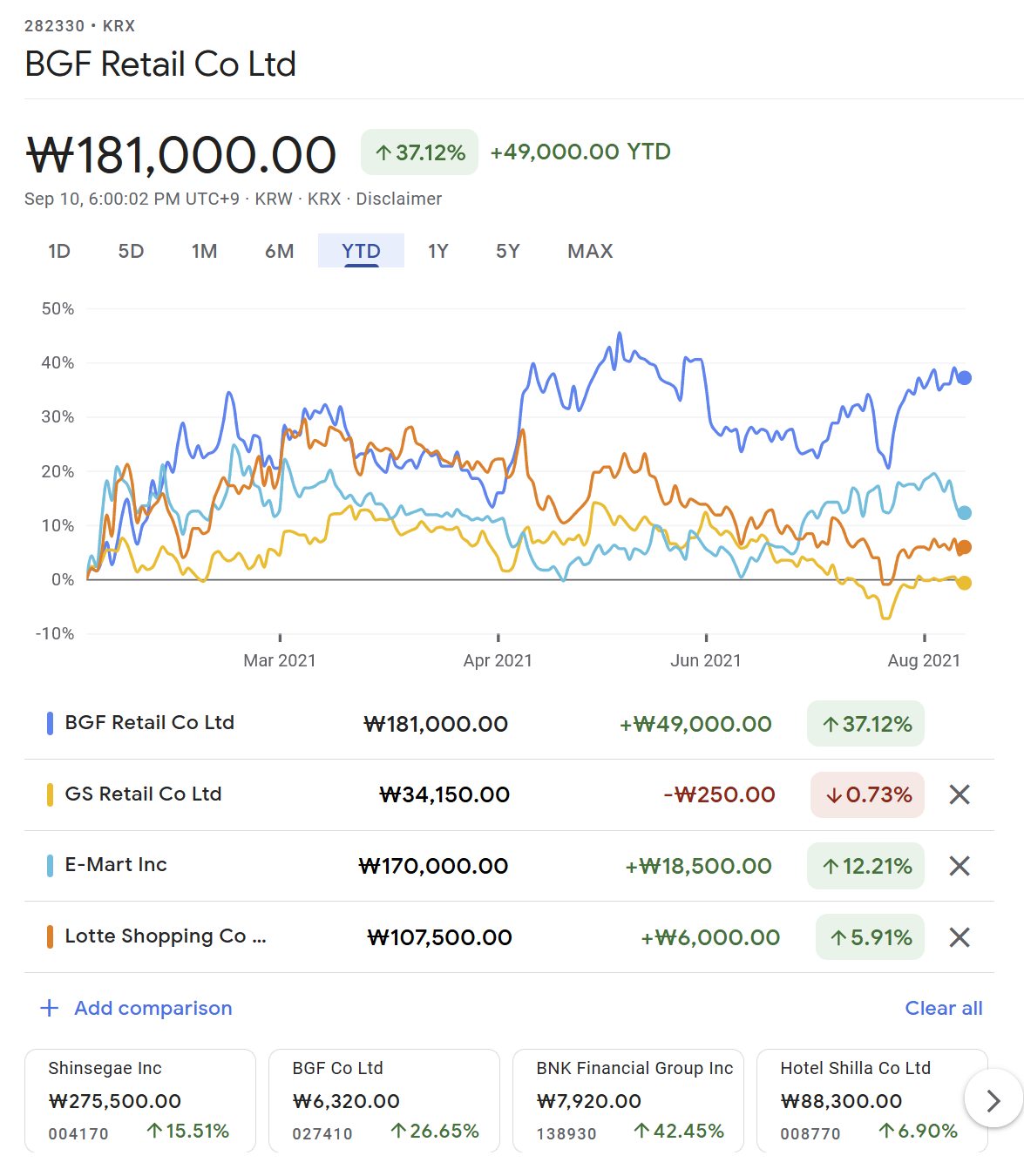The height and width of the screenshot is (1176, 1024).
Task: Click the Clear all link
Action: point(943,1008)
